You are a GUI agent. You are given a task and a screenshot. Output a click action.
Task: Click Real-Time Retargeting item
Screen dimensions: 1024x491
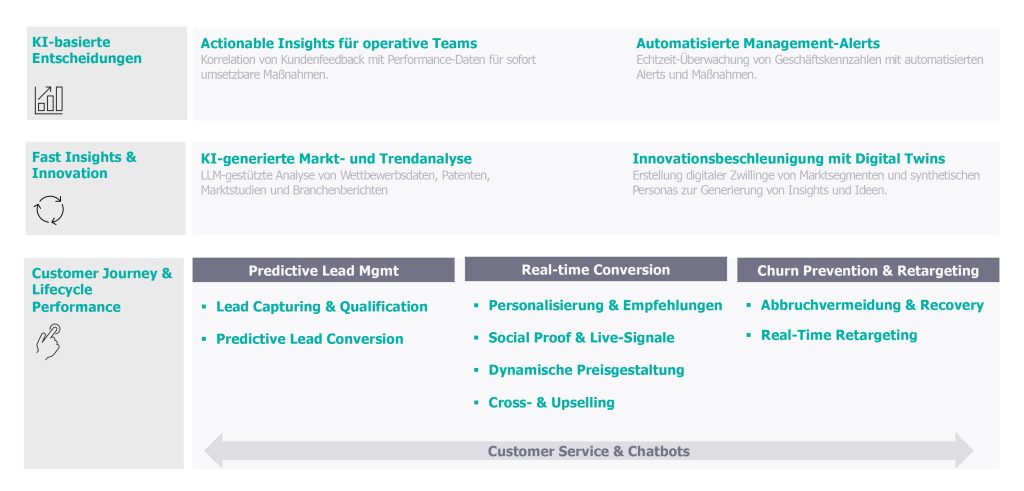tap(838, 335)
